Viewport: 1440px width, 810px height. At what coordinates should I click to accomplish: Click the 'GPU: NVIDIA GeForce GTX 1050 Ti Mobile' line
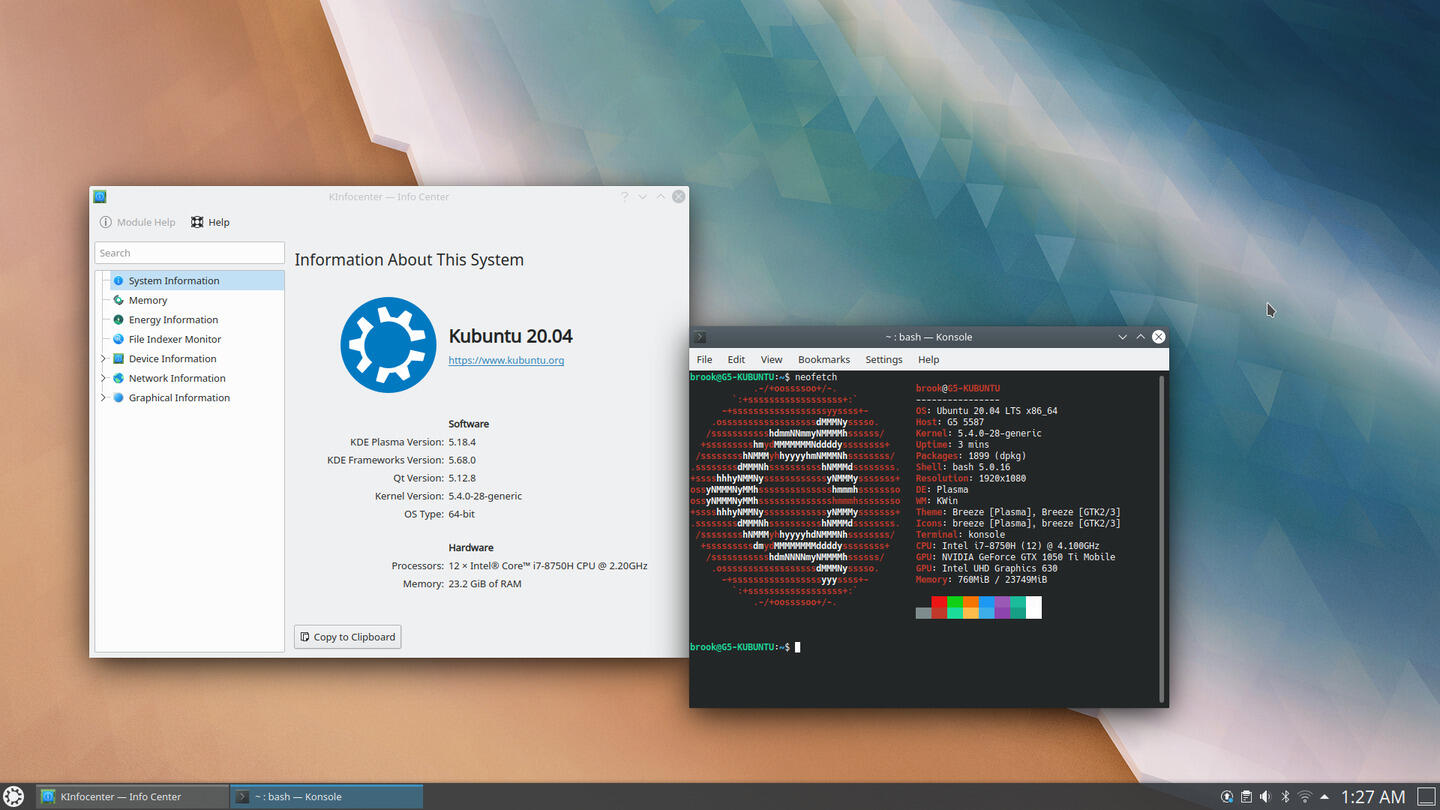pyautogui.click(x=1015, y=557)
